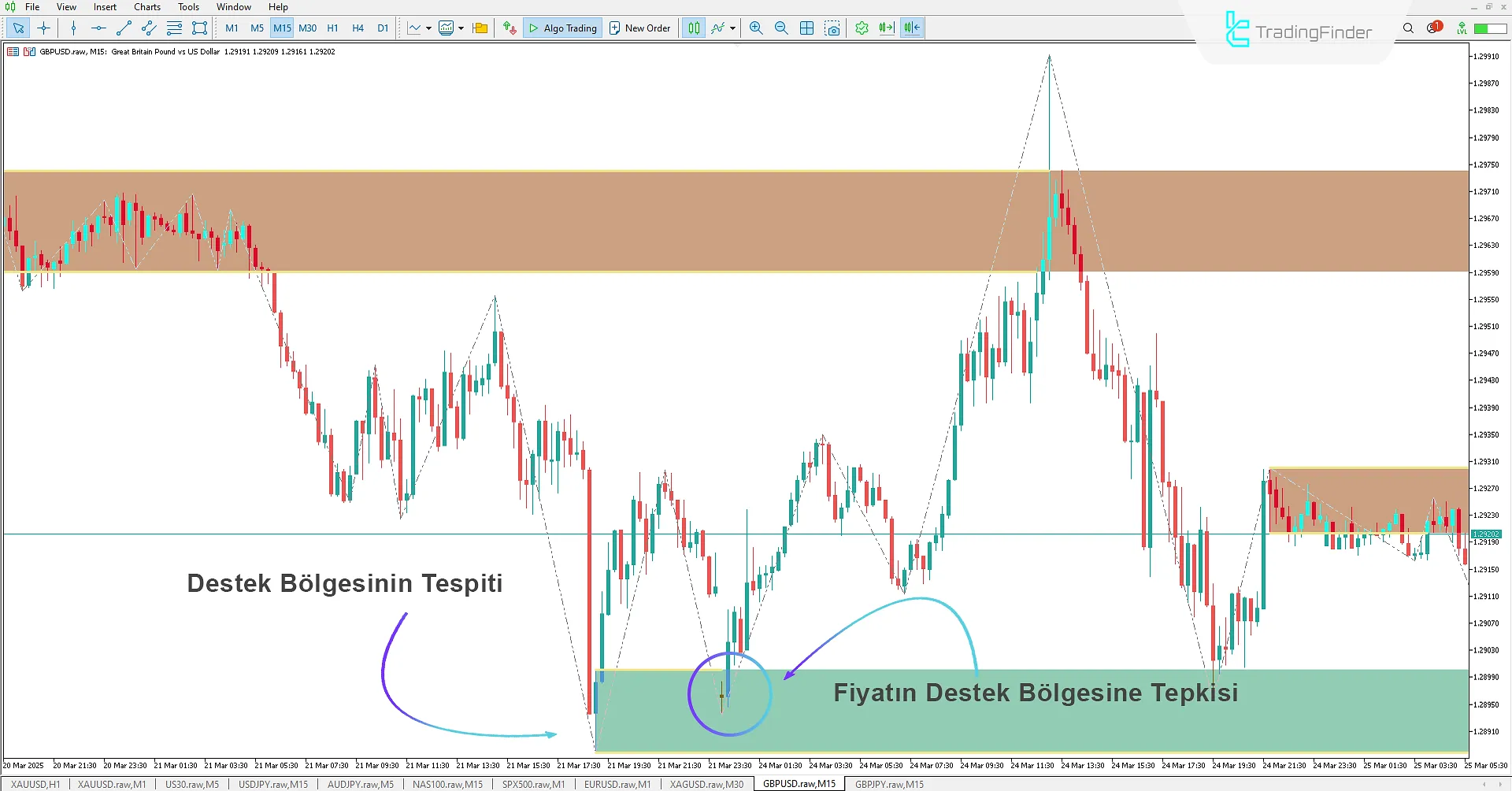Expand the chart type dropdown arrow

428,28
